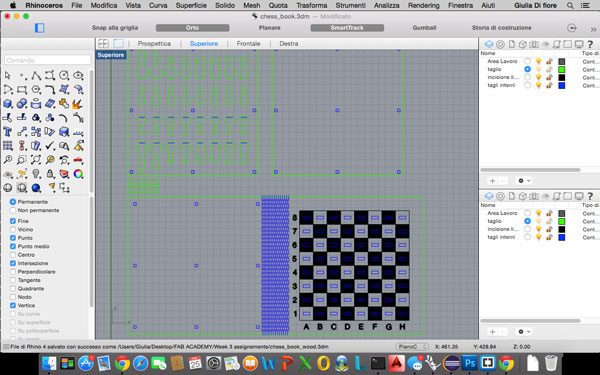
Task: Toggle the left sidebar panel icon
Action: [39, 28]
